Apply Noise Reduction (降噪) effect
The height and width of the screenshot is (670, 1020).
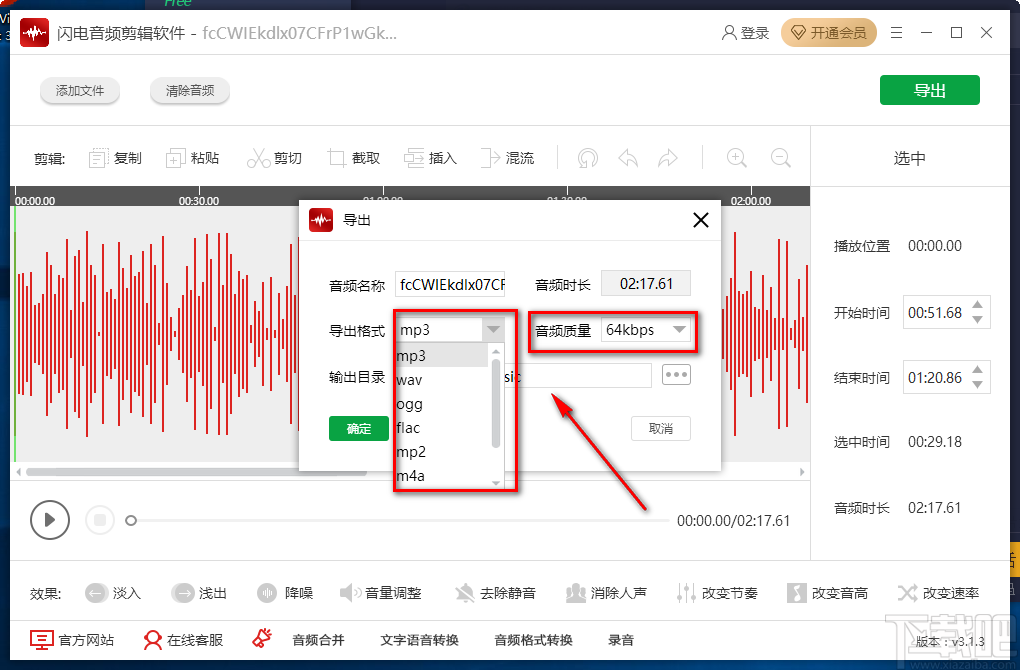tap(285, 593)
